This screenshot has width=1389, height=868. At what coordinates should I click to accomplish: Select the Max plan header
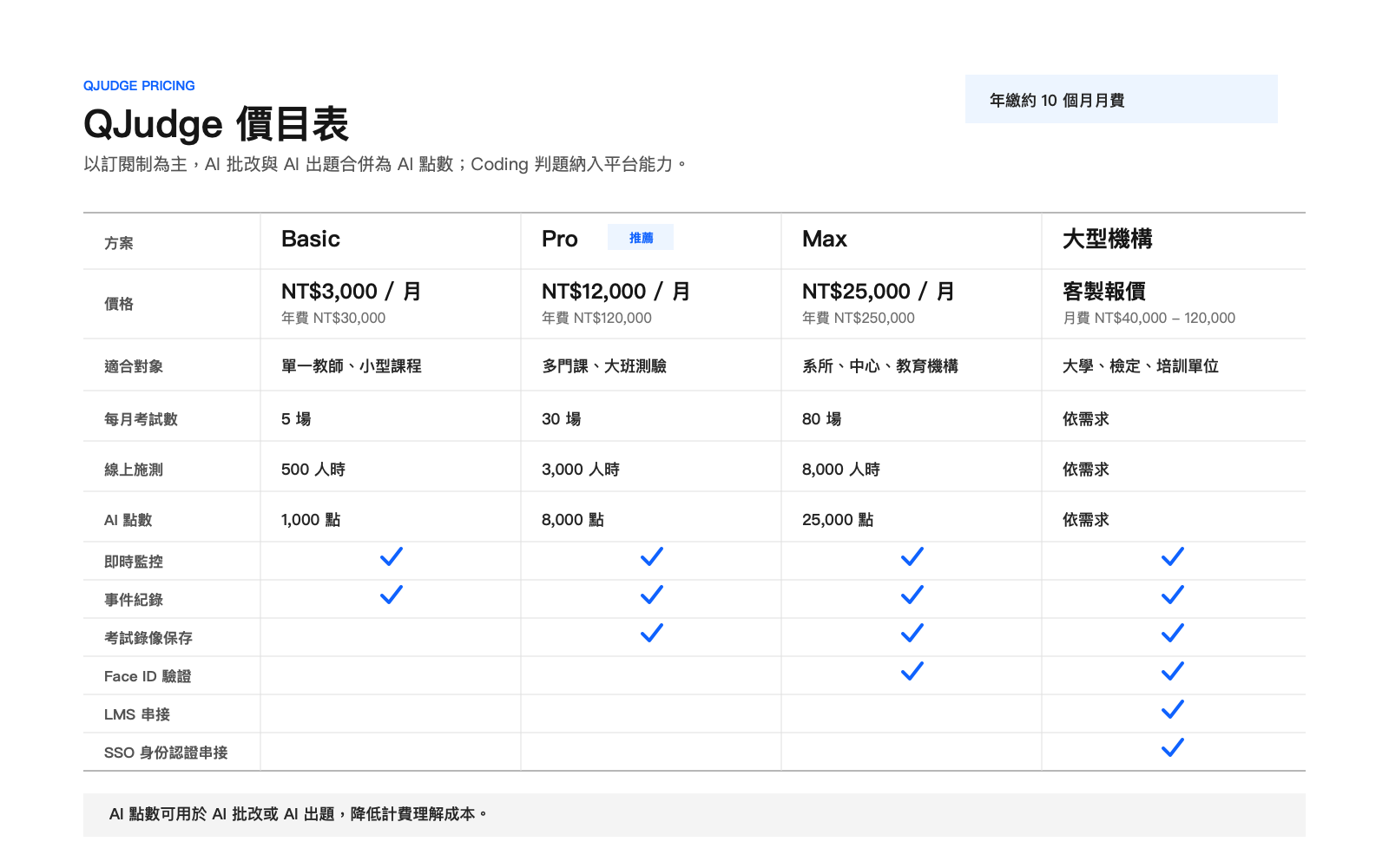click(825, 239)
